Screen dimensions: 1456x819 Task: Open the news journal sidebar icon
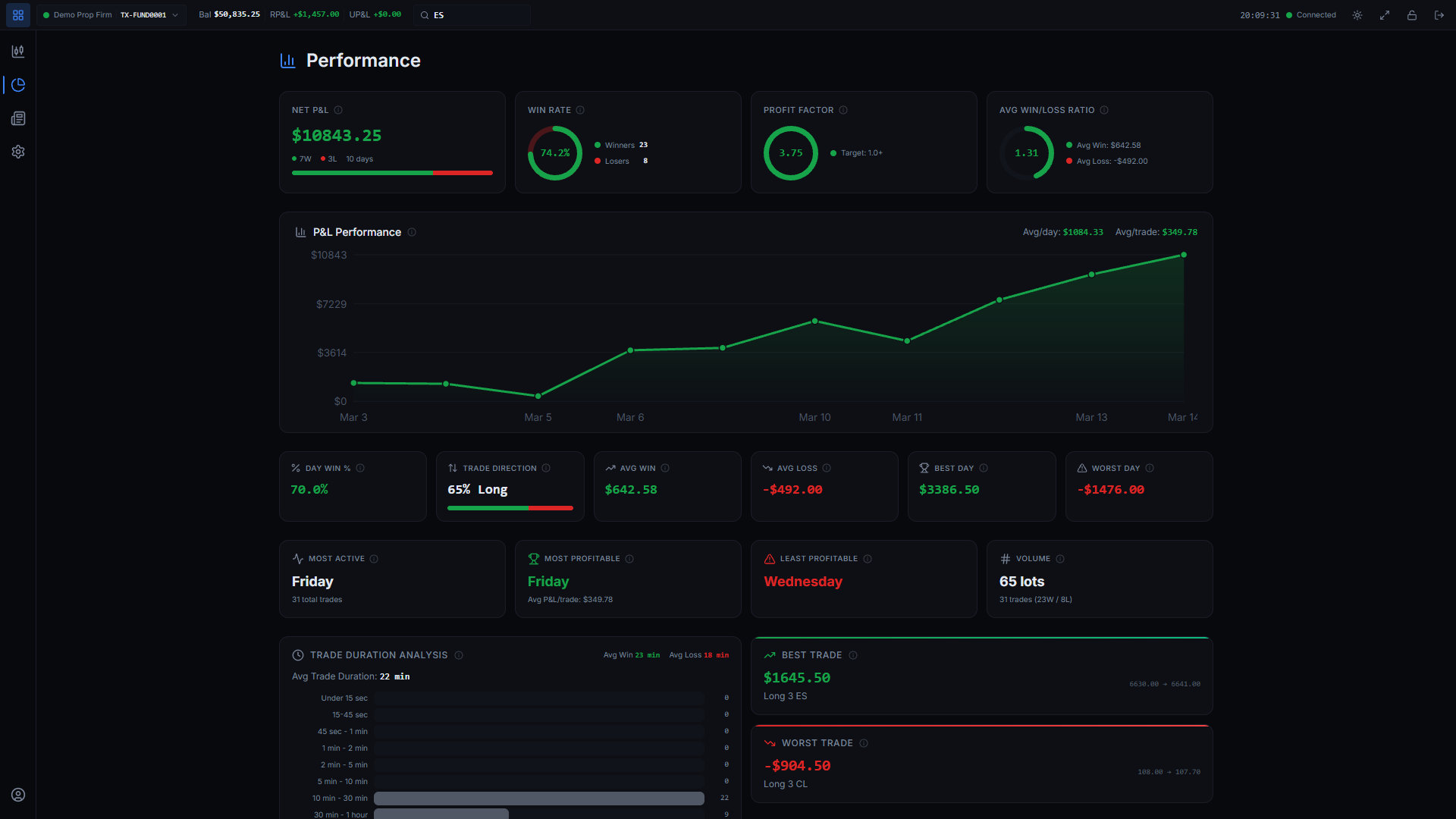[18, 118]
